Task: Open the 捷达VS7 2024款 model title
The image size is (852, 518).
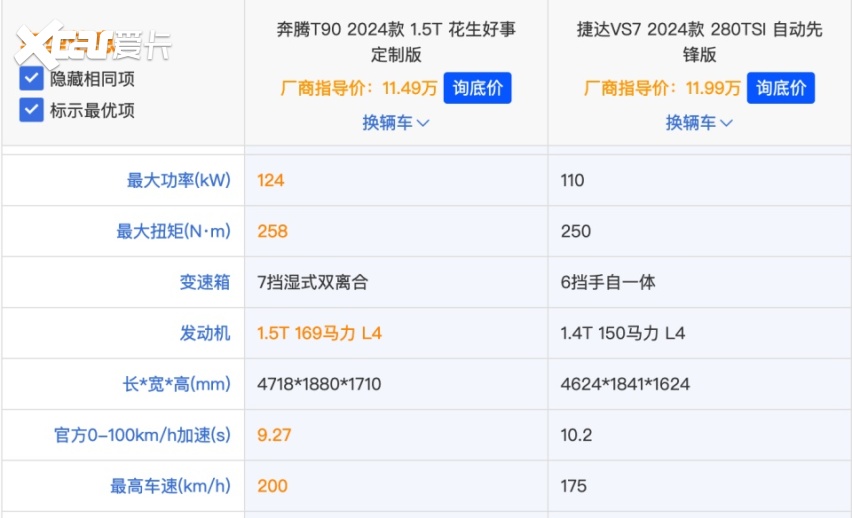Action: point(699,41)
